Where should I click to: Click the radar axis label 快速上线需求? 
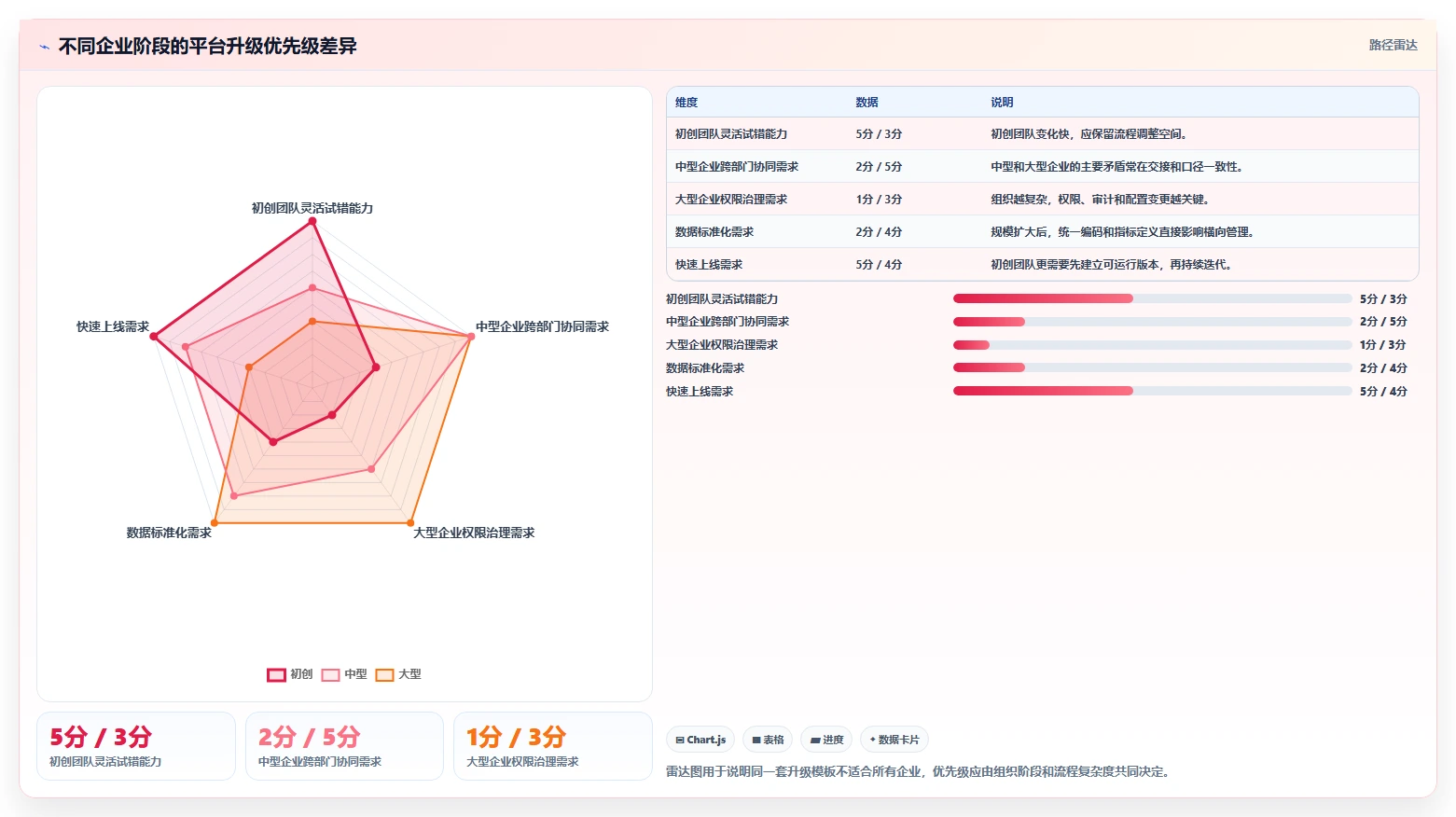[113, 326]
